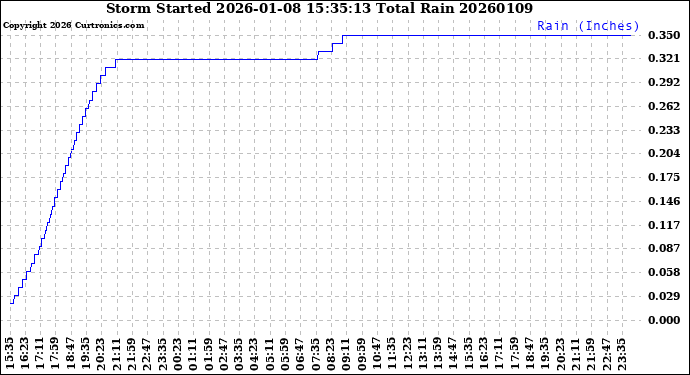Viewport: 690px width, 375px height.
Task: Click the chart title 'Storm Started 2026-01-08 15:35:13 Total Rain'
Action: click(280, 8)
